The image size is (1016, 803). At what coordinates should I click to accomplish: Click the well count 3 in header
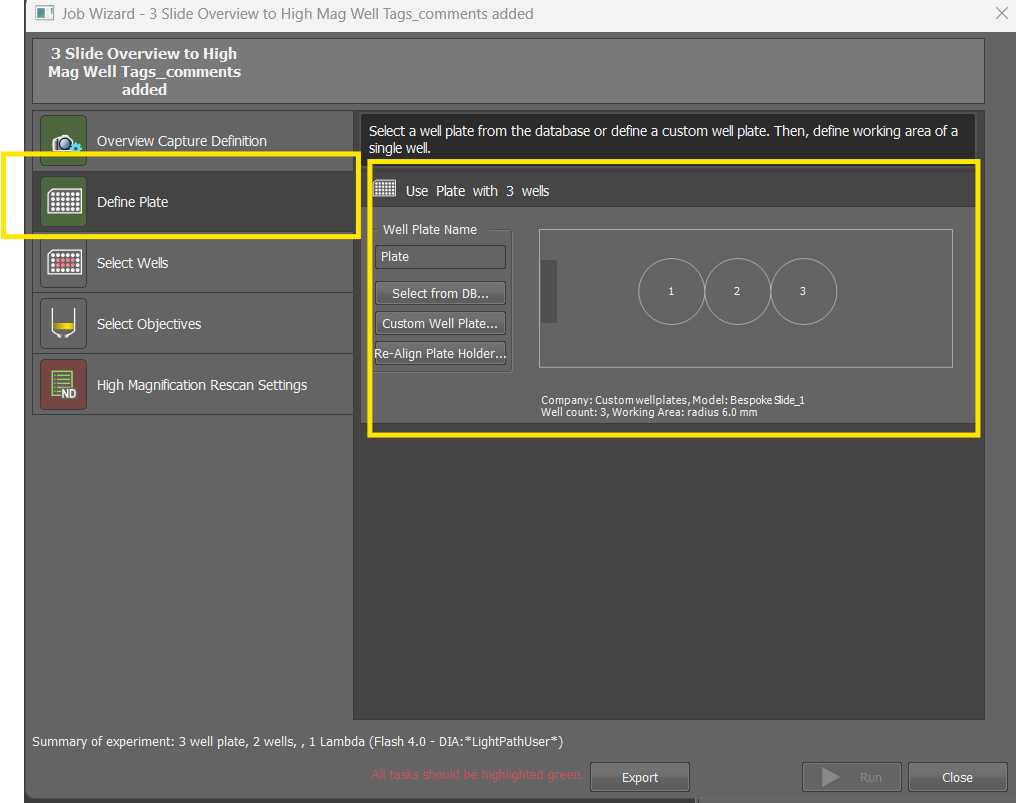click(x=510, y=191)
